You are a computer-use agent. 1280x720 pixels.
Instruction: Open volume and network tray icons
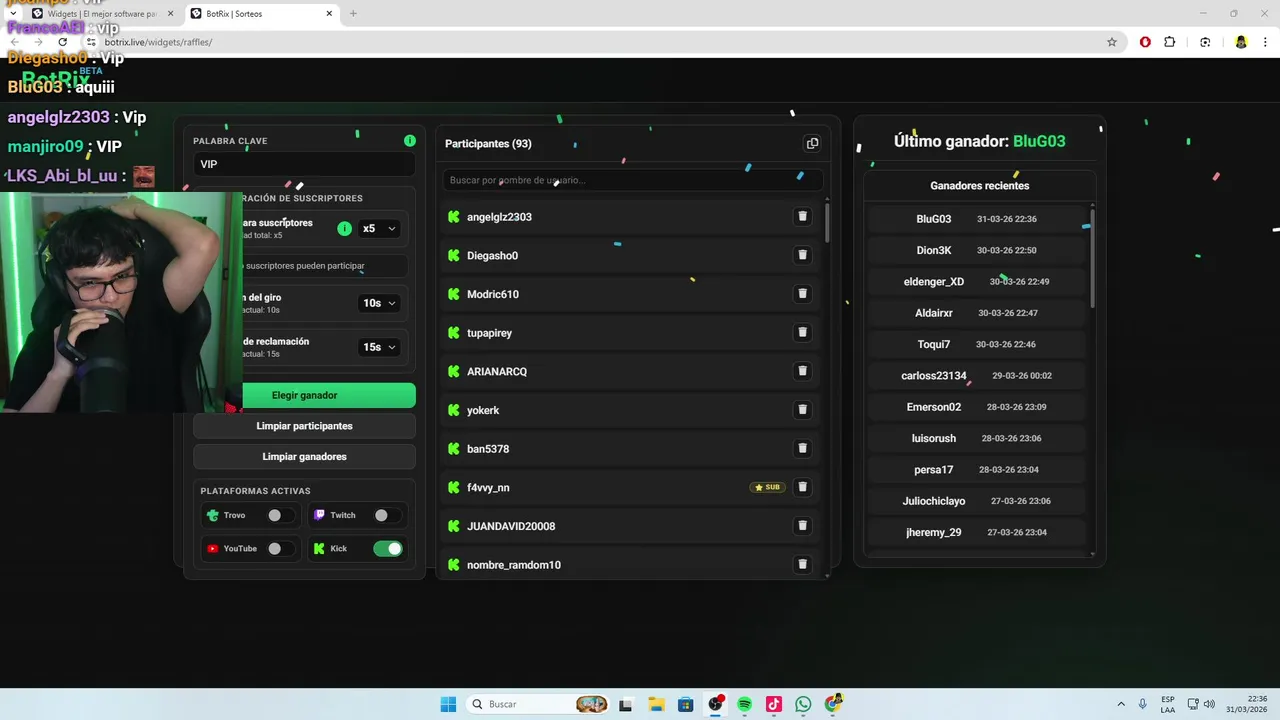(x=1201, y=704)
